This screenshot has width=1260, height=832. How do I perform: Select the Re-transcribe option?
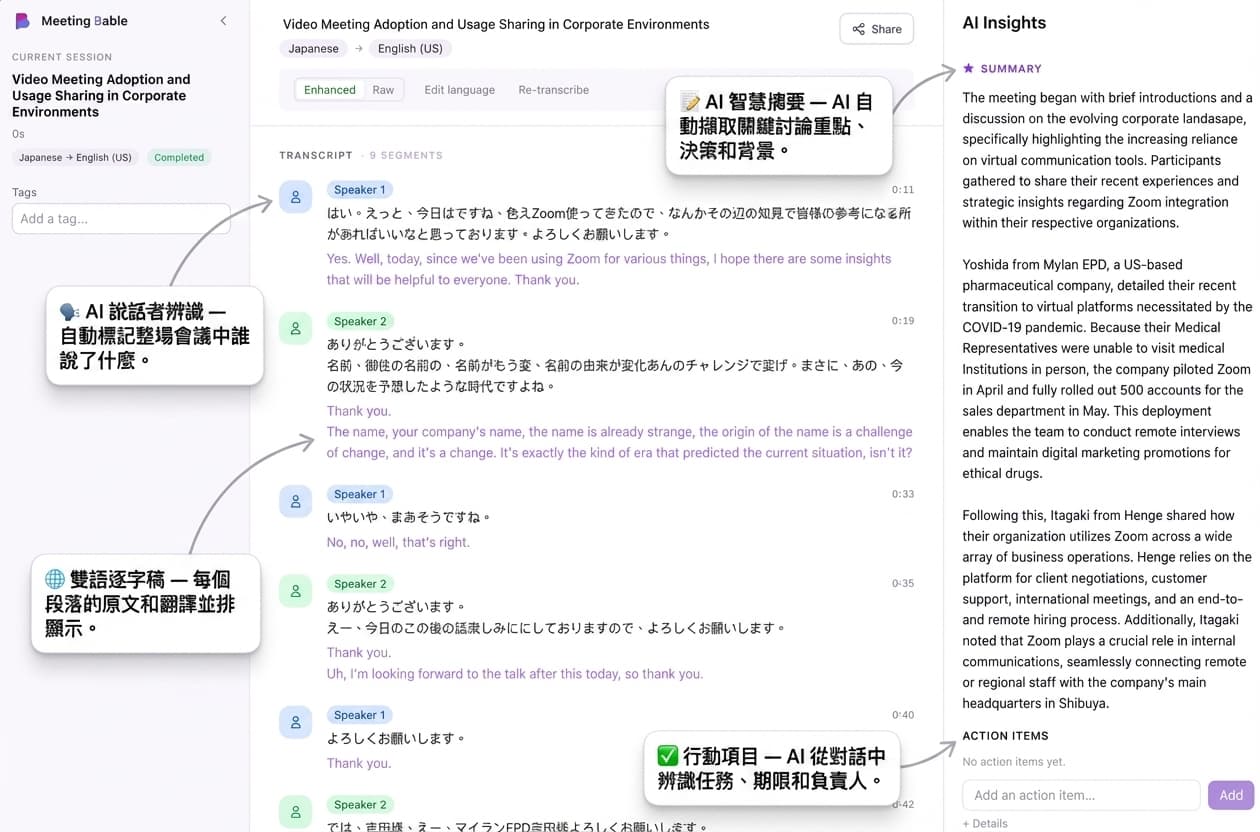pyautogui.click(x=553, y=89)
